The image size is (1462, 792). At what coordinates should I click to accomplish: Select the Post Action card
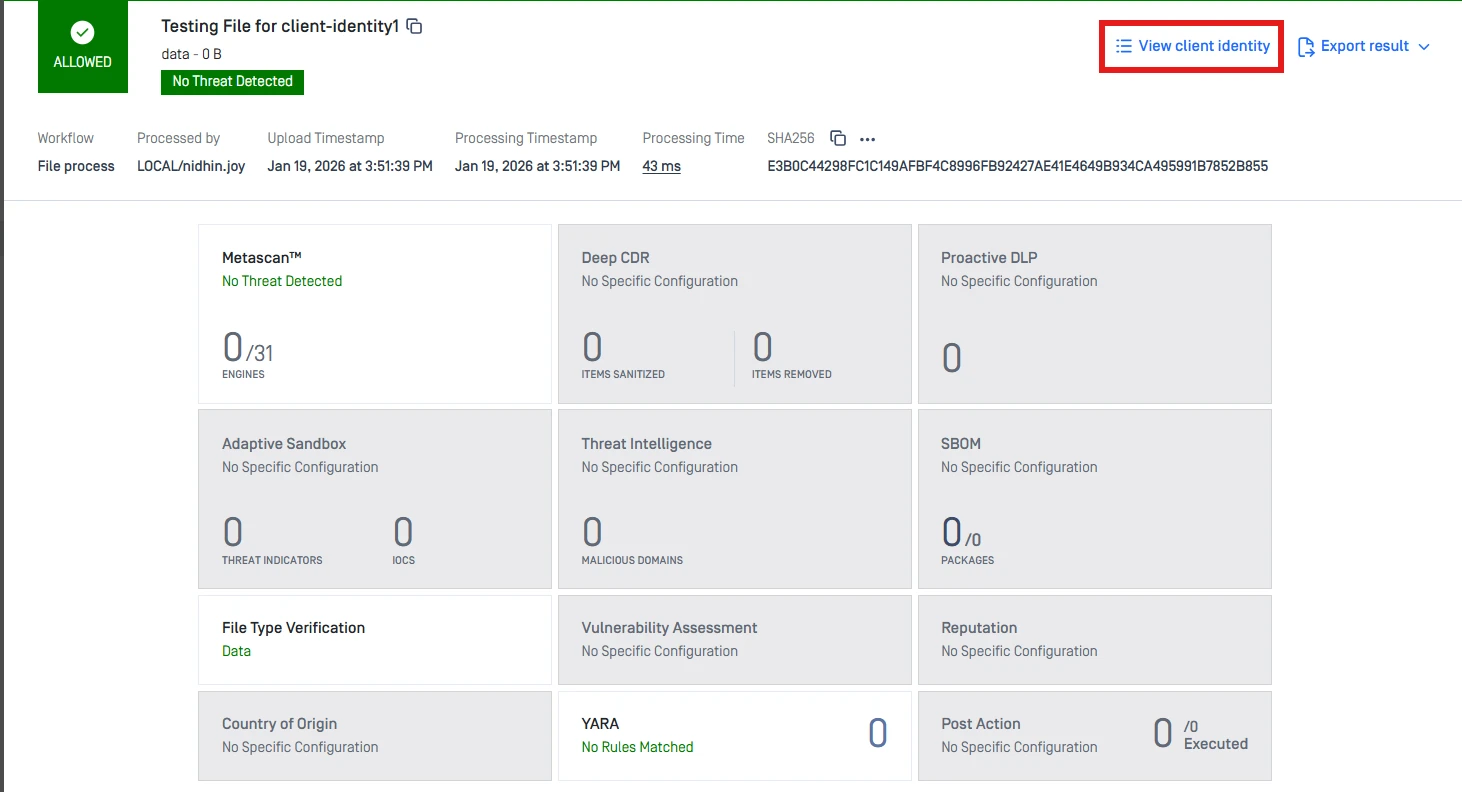coord(1094,735)
